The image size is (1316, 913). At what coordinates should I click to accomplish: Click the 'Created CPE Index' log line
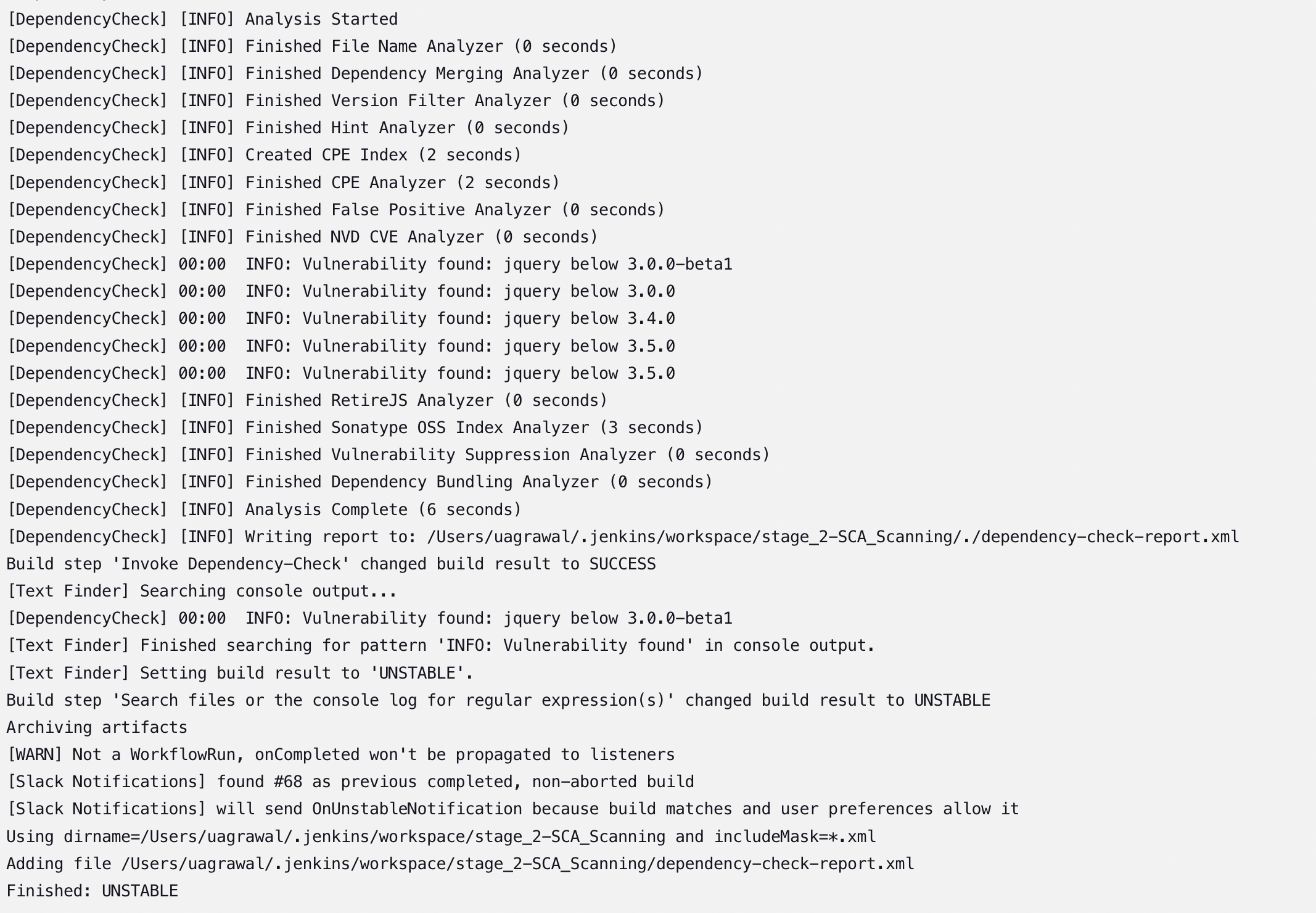click(264, 155)
